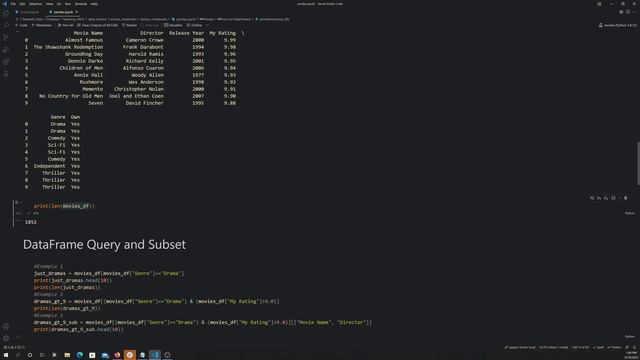Open the Manage gear in the activity bar
Viewport: 640px width, 360px height.
pyautogui.click(x=6, y=338)
